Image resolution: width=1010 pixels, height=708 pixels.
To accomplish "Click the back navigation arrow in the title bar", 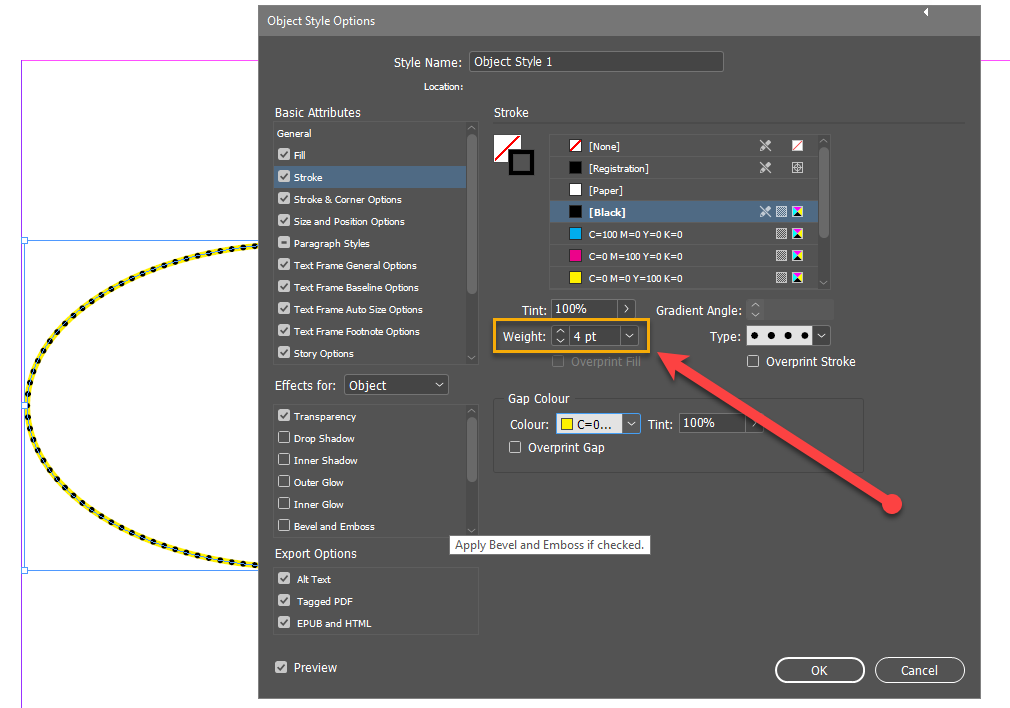I will tap(925, 12).
